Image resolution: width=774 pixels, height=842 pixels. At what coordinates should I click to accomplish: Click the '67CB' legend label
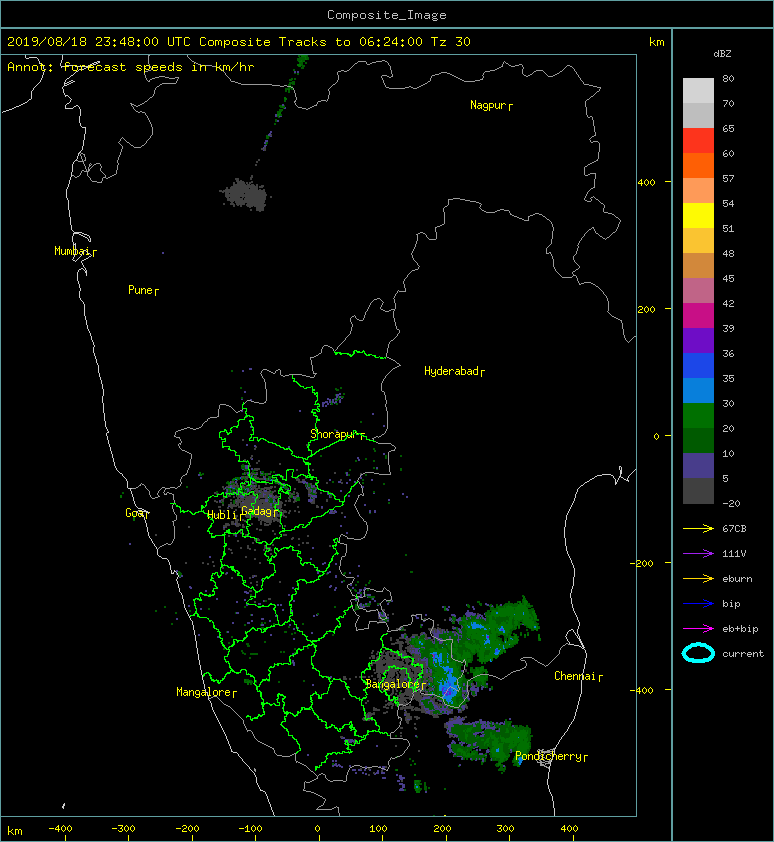(x=734, y=528)
